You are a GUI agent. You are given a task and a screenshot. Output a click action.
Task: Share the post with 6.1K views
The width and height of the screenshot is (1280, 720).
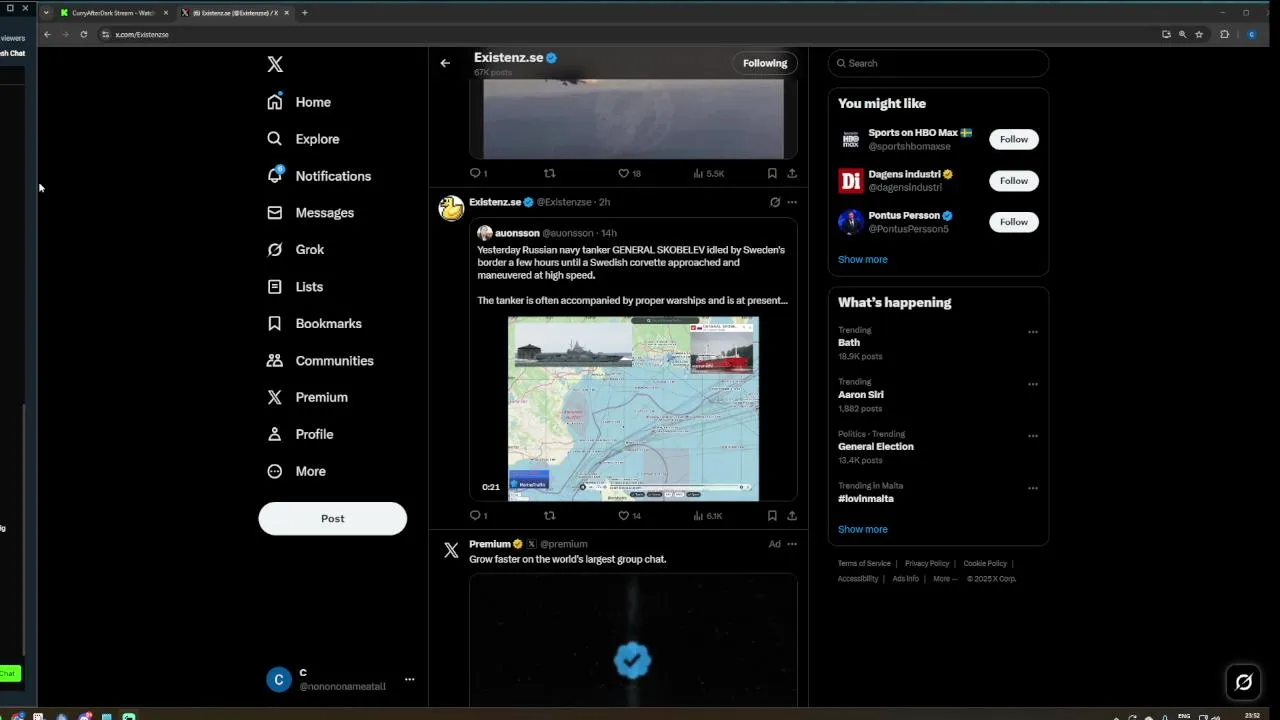792,516
